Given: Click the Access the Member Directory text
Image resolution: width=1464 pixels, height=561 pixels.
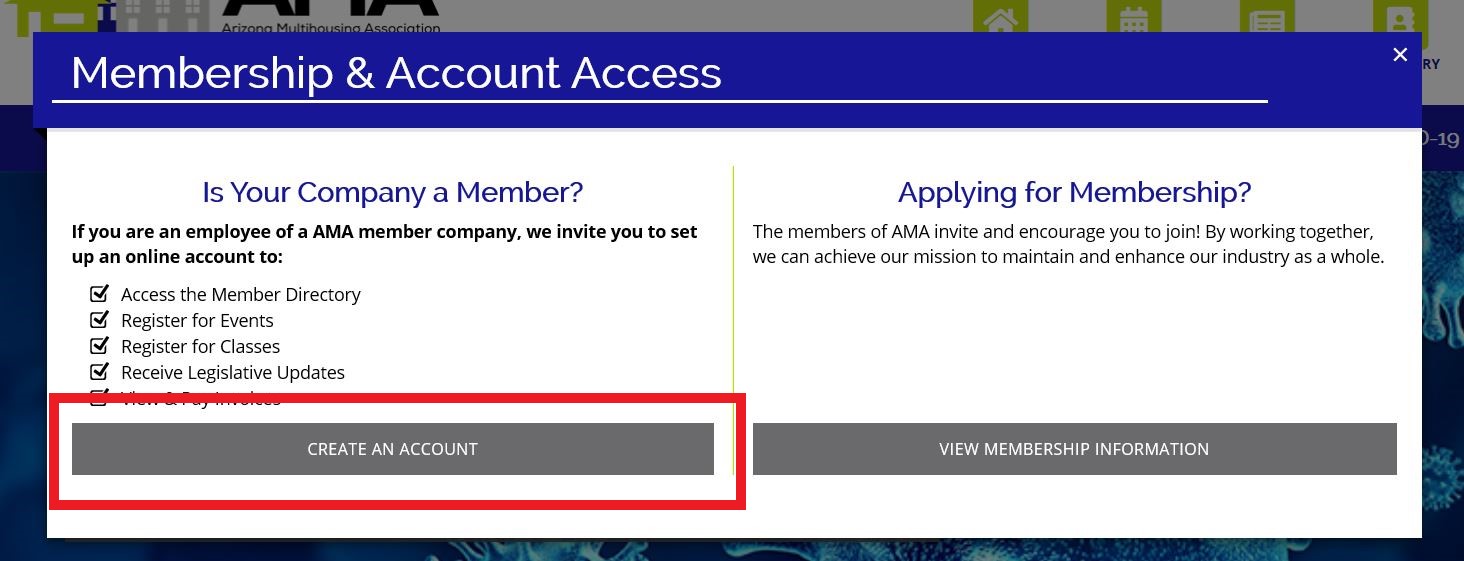Looking at the screenshot, I should click(241, 294).
